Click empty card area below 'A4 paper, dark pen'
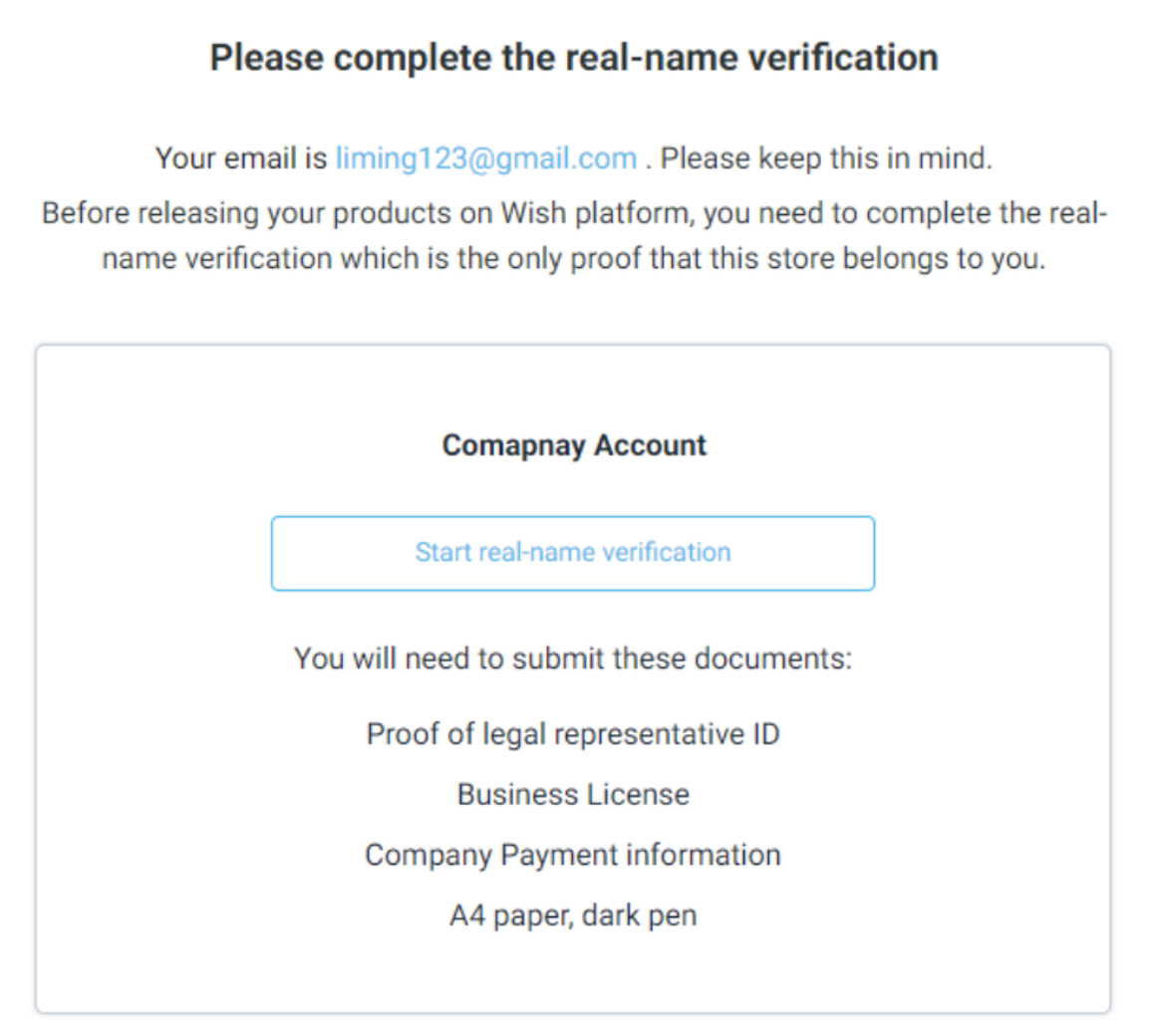Image resolution: width=1156 pixels, height=1036 pixels. tap(573, 971)
